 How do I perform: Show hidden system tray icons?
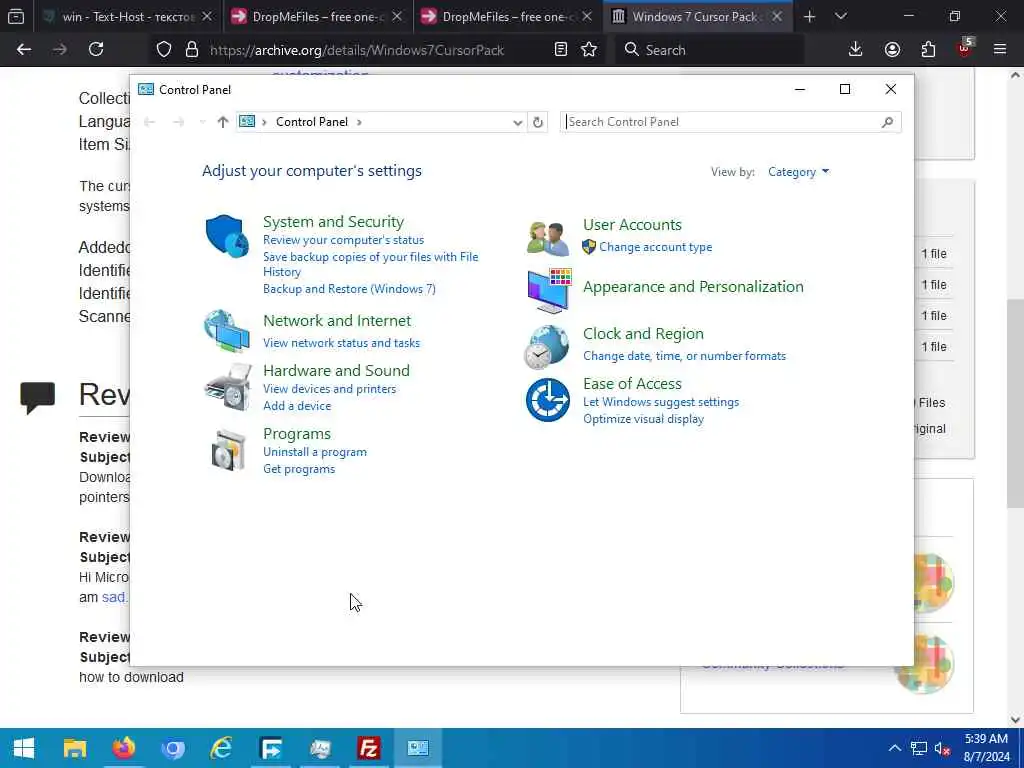pyautogui.click(x=895, y=749)
